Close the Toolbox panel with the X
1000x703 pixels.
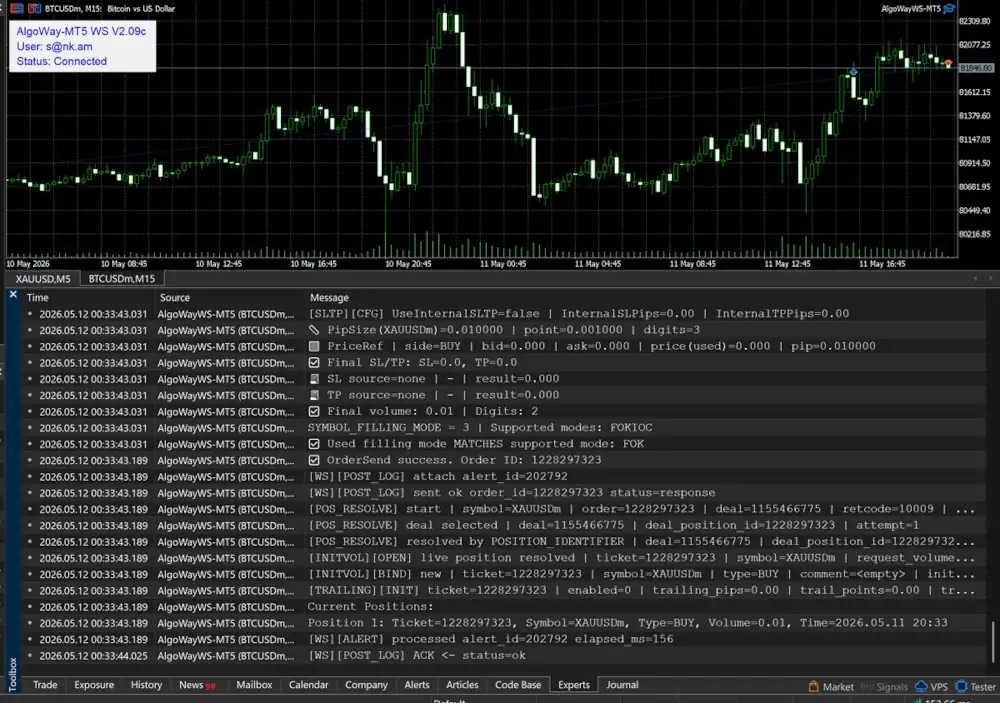tap(13, 294)
